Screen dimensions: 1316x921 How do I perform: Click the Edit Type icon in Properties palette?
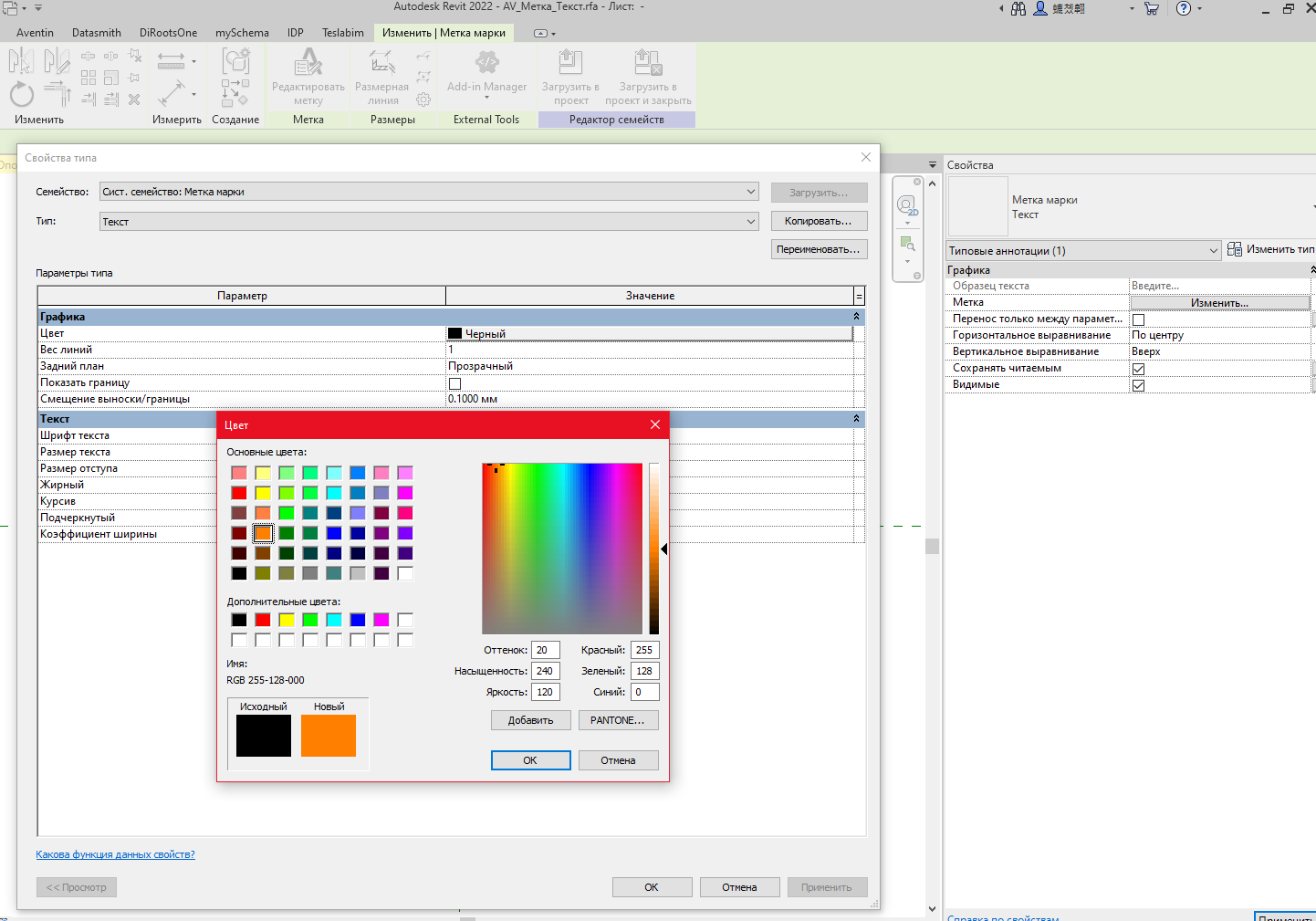tap(1235, 249)
